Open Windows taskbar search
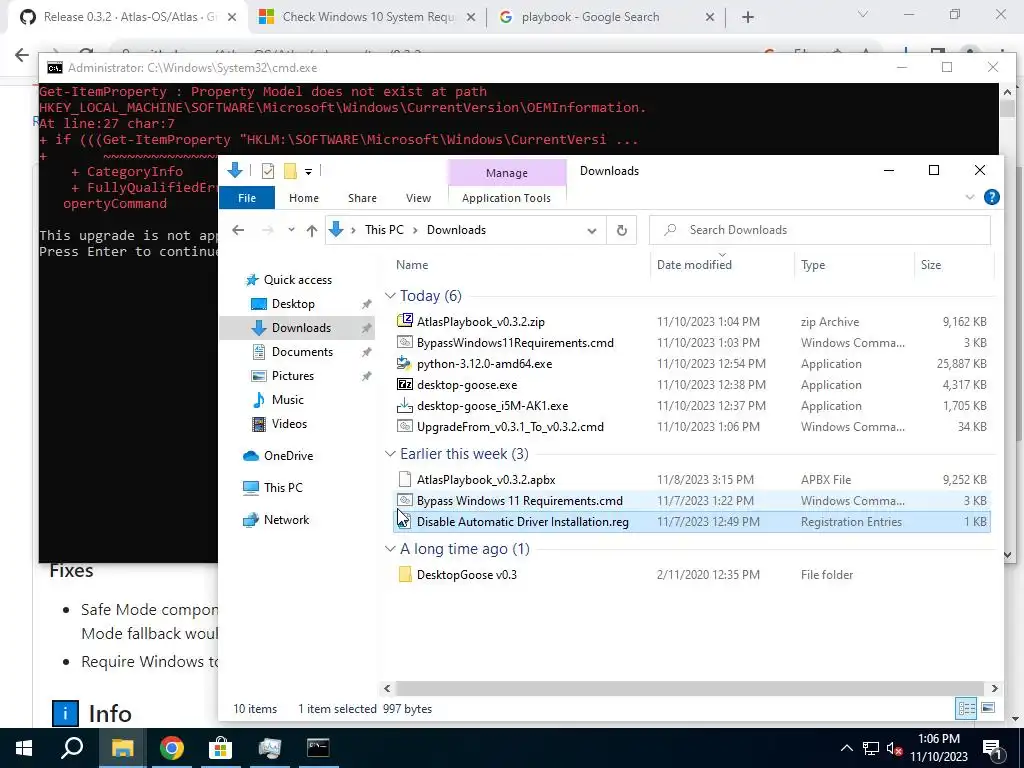The width and height of the screenshot is (1024, 768). tap(72, 748)
